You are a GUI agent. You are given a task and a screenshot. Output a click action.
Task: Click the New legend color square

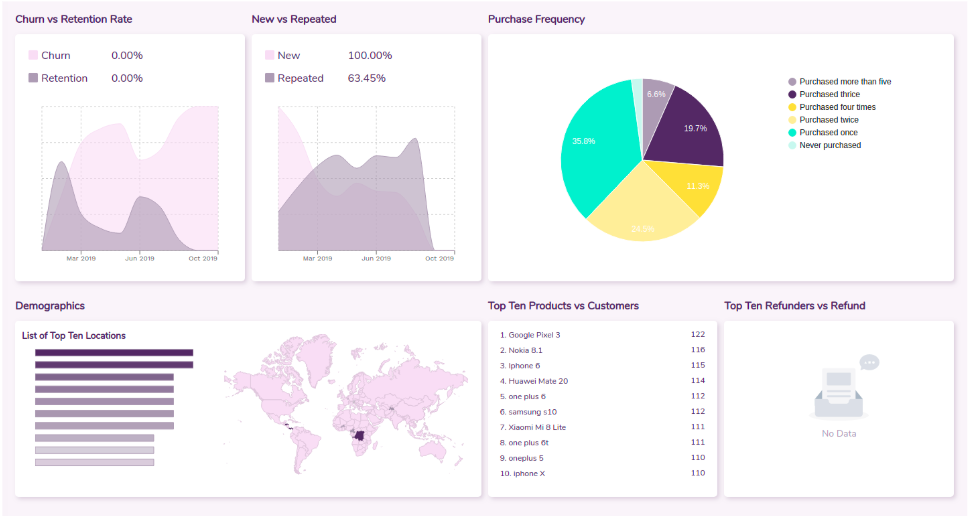coord(269,56)
